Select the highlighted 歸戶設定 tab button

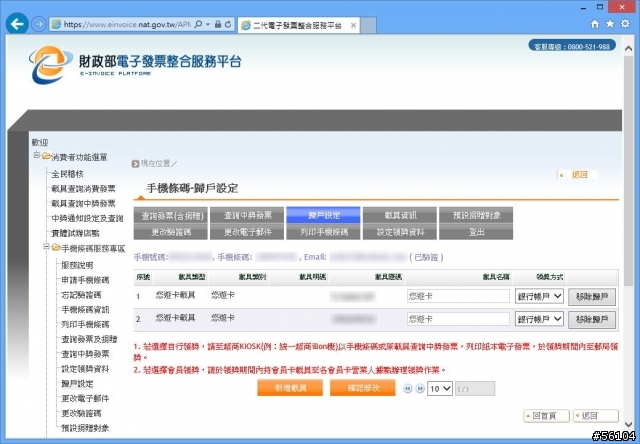pyautogui.click(x=323, y=215)
